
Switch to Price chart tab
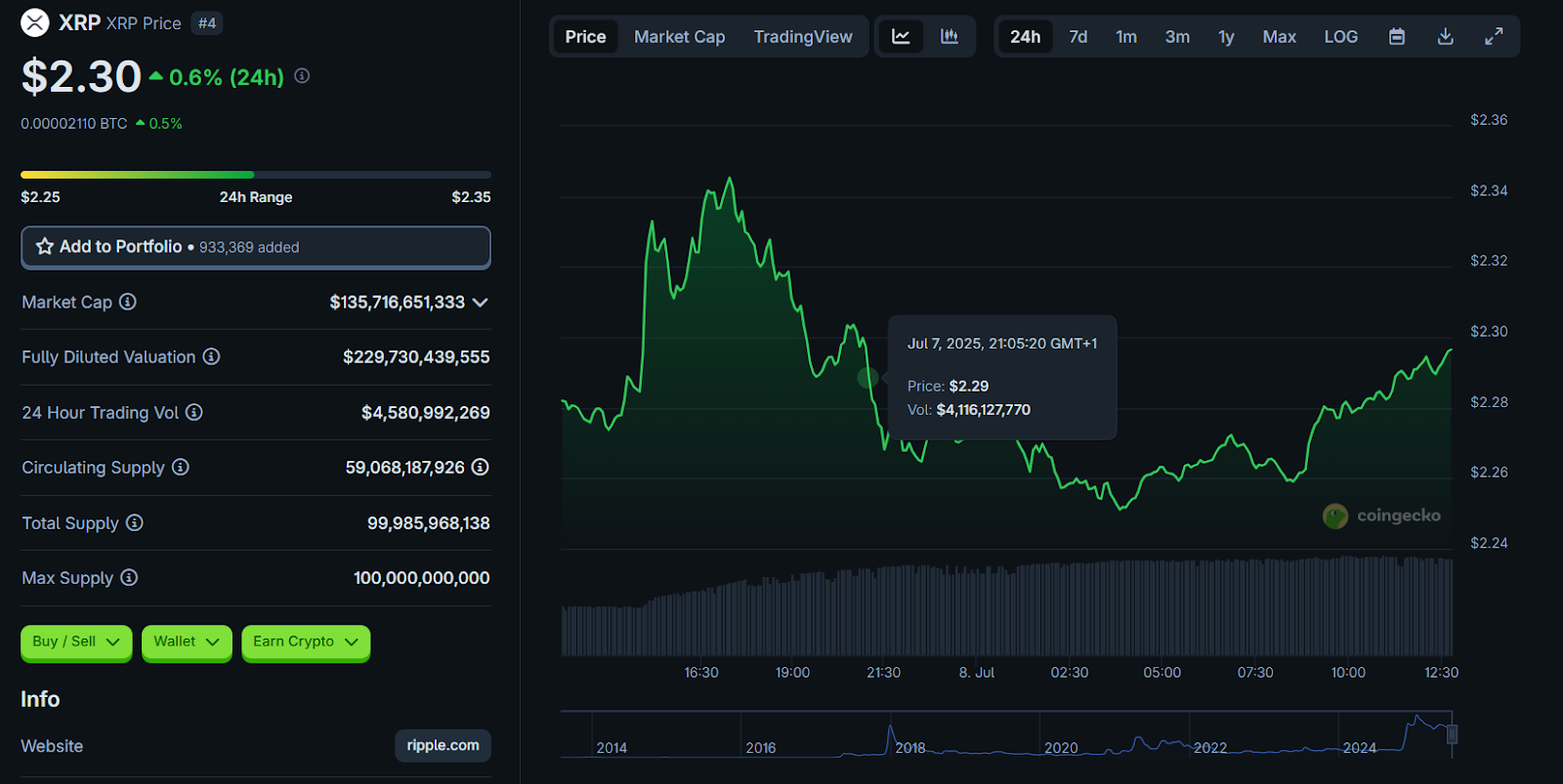[585, 37]
